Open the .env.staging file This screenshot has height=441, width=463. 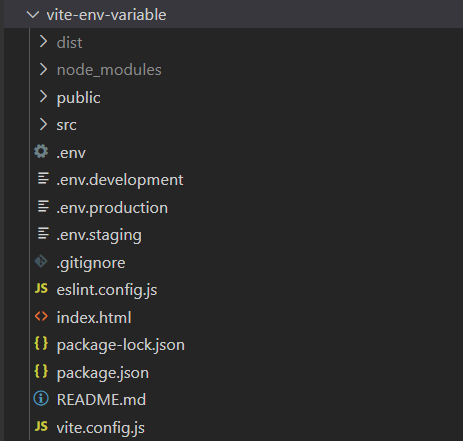99,235
